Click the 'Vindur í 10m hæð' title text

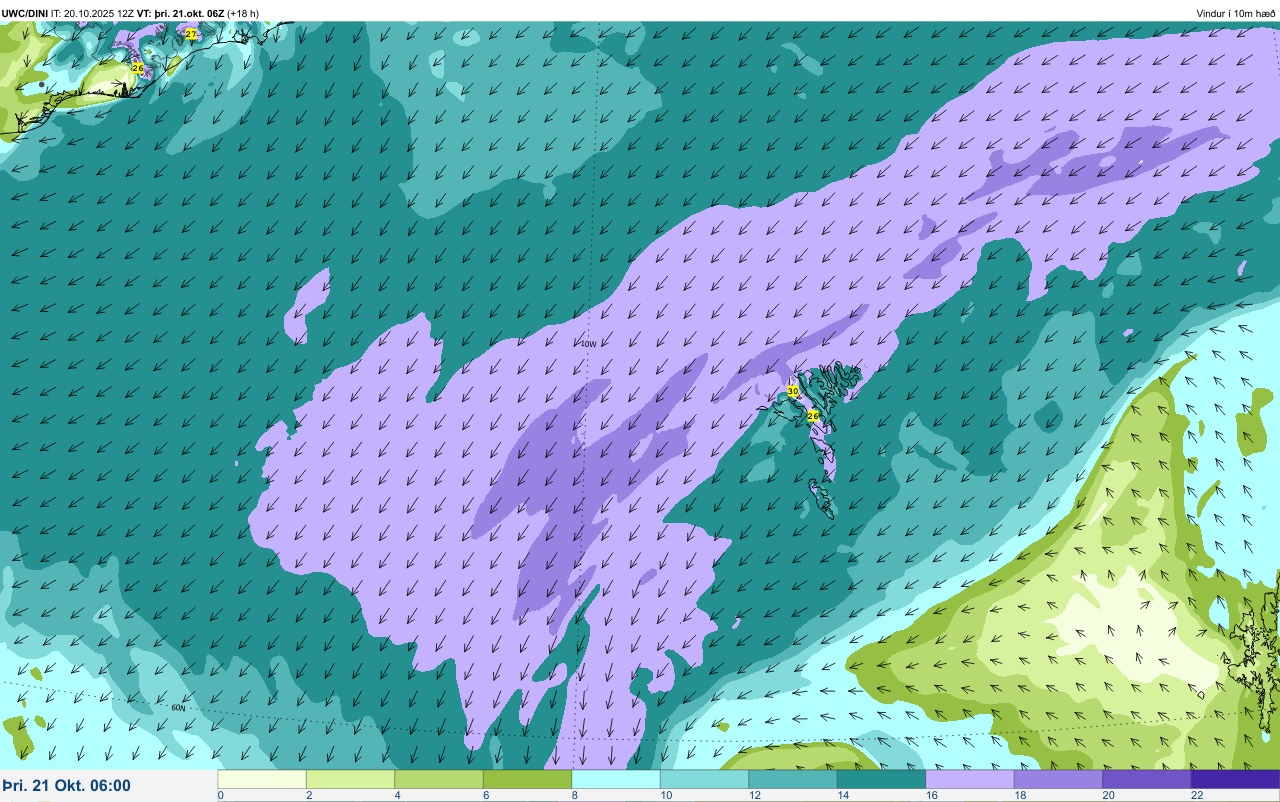coord(1236,13)
